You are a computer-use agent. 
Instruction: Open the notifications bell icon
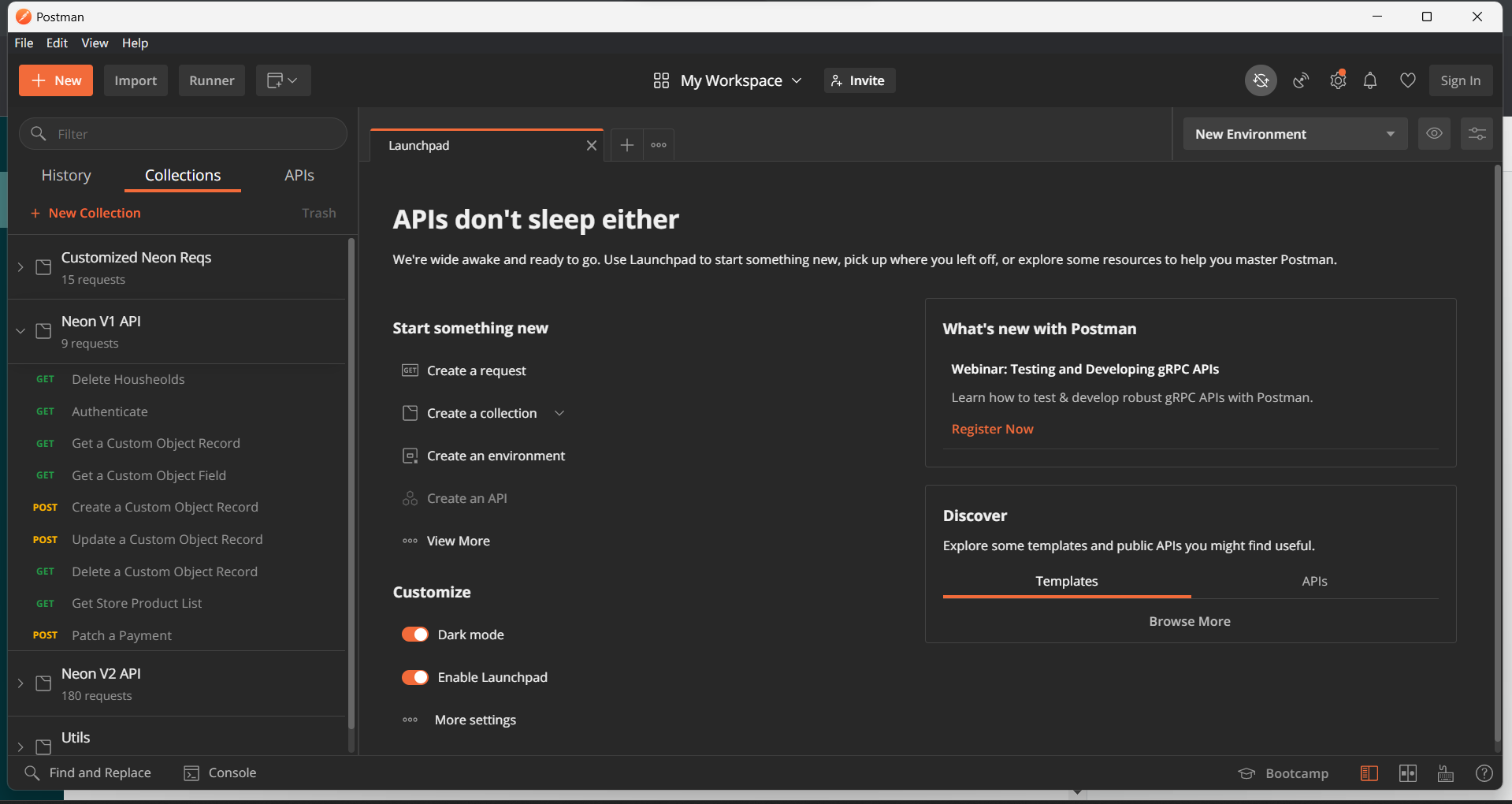pyautogui.click(x=1370, y=80)
